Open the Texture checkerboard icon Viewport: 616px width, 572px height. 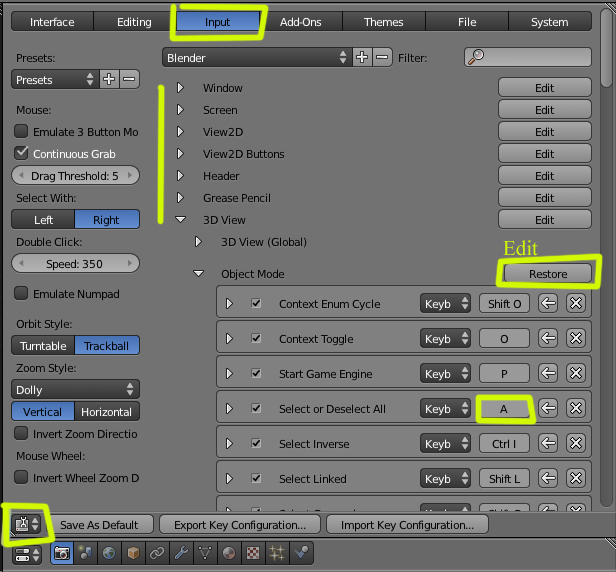(x=253, y=554)
